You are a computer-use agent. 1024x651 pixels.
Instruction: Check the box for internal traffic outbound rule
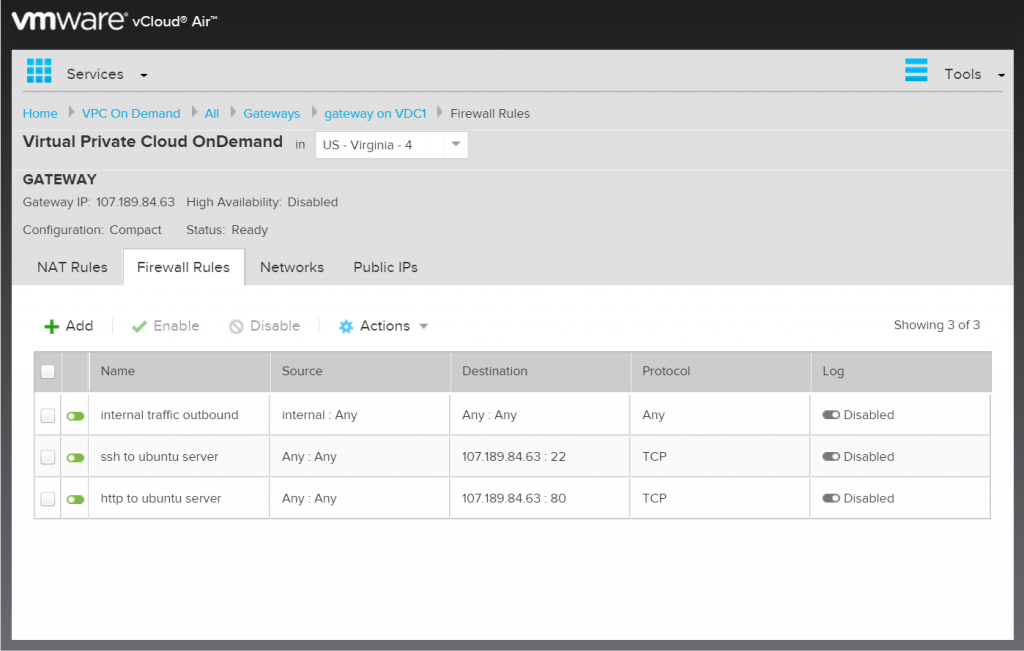tap(48, 415)
